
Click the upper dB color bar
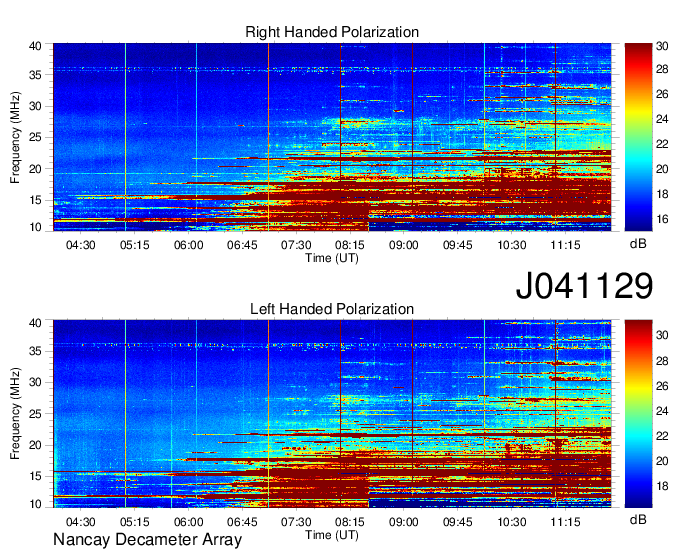[638, 137]
